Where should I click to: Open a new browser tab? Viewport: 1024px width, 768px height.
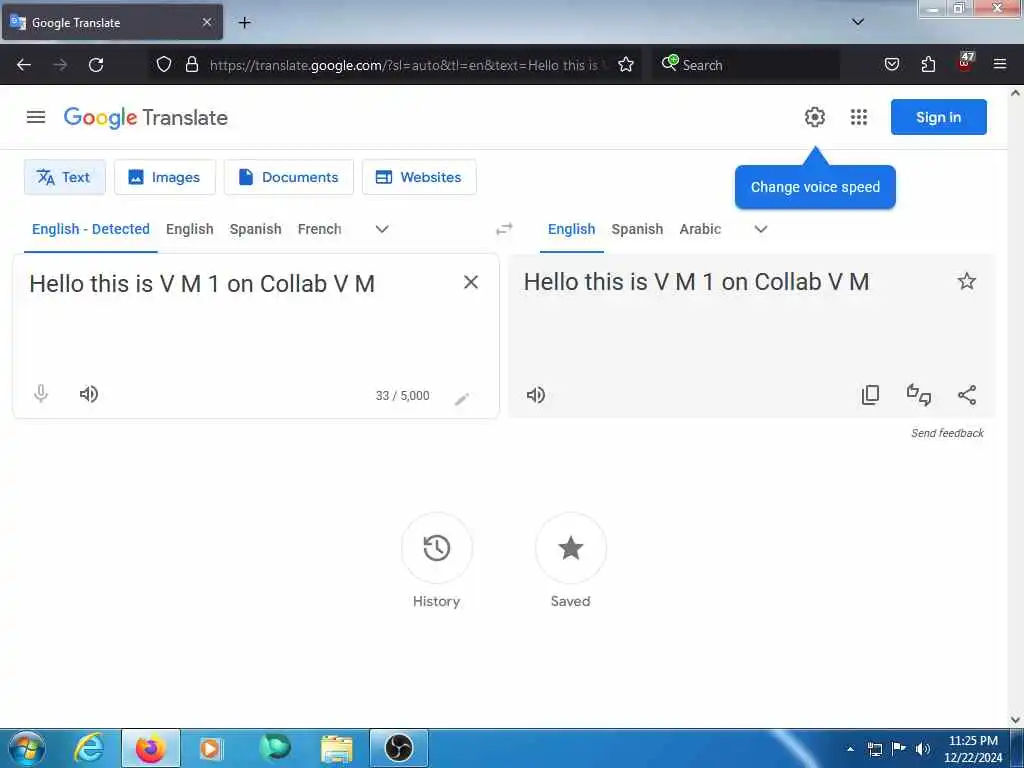point(244,23)
